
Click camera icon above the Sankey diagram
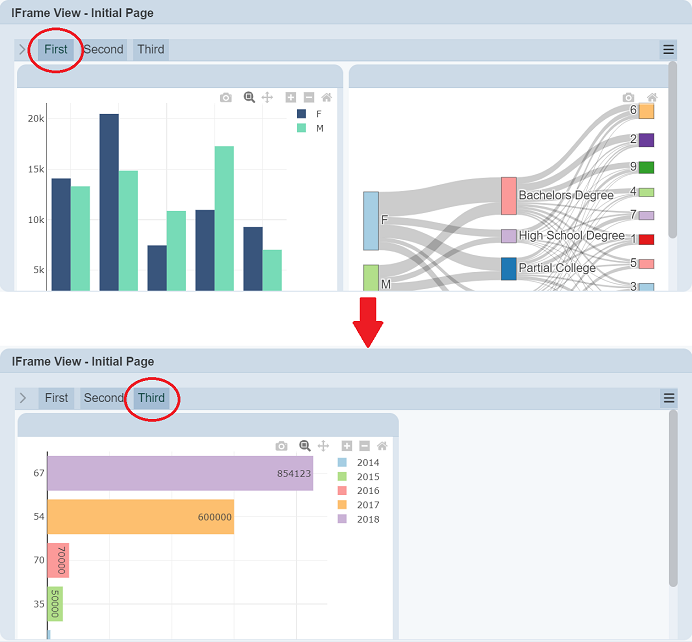tap(628, 97)
